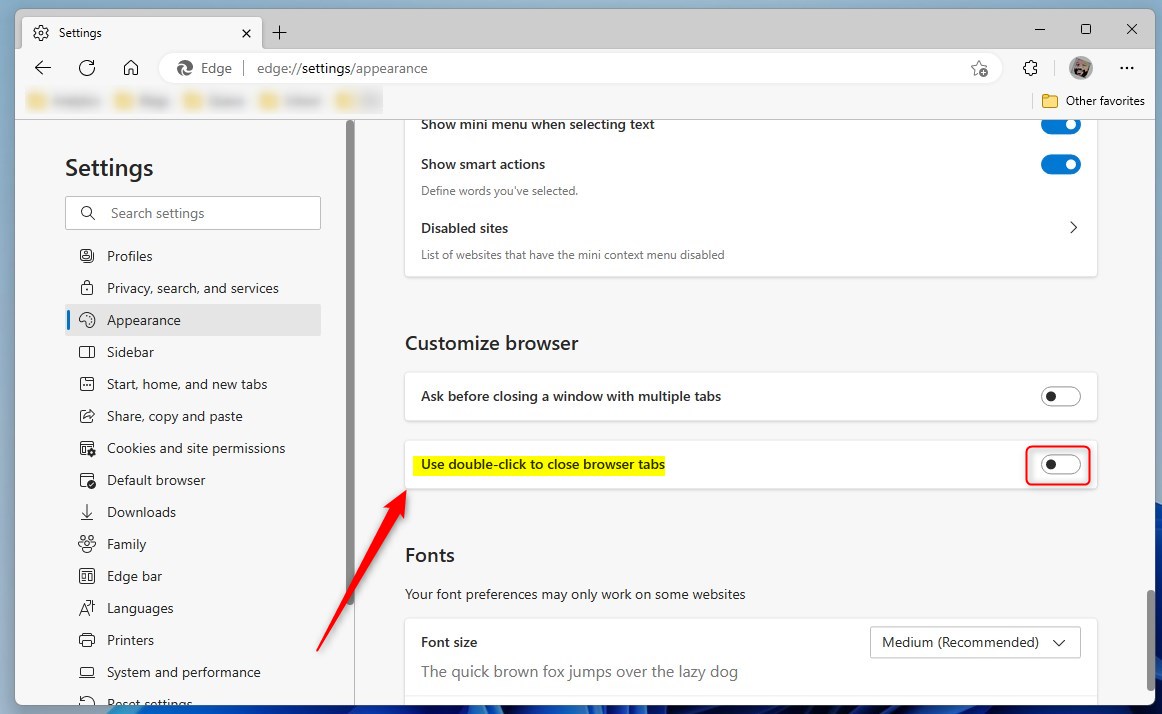1162x714 pixels.
Task: Click the browser Back arrow icon
Action: [43, 68]
